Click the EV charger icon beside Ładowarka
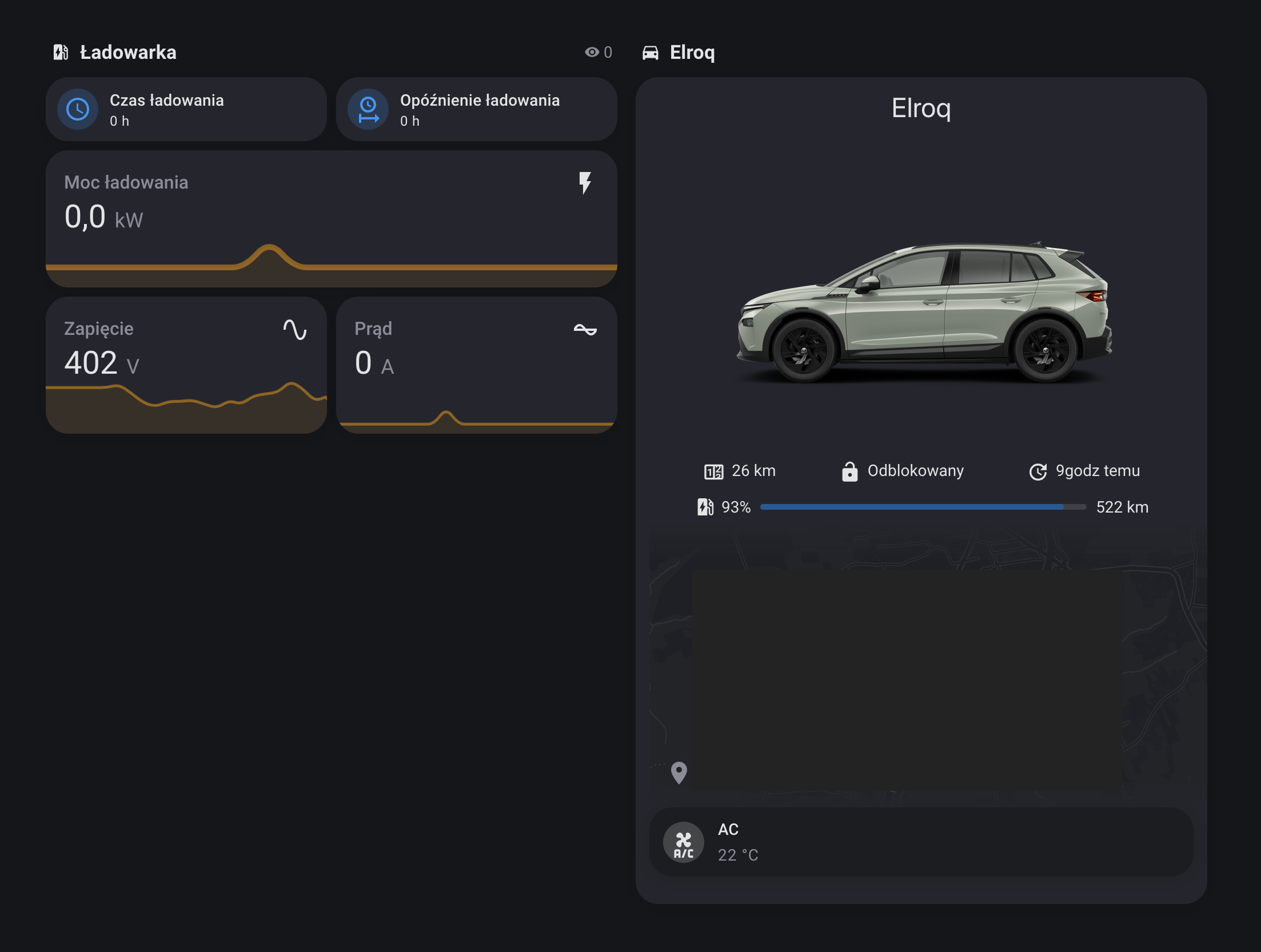 tap(61, 52)
